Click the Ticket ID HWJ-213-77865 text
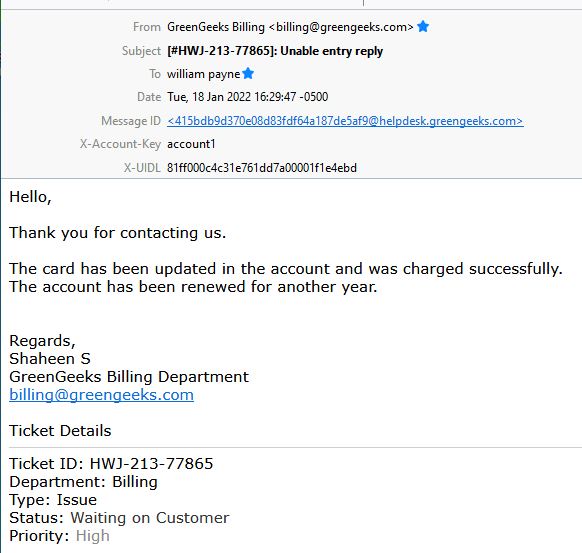The image size is (582, 553). [x=111, y=464]
